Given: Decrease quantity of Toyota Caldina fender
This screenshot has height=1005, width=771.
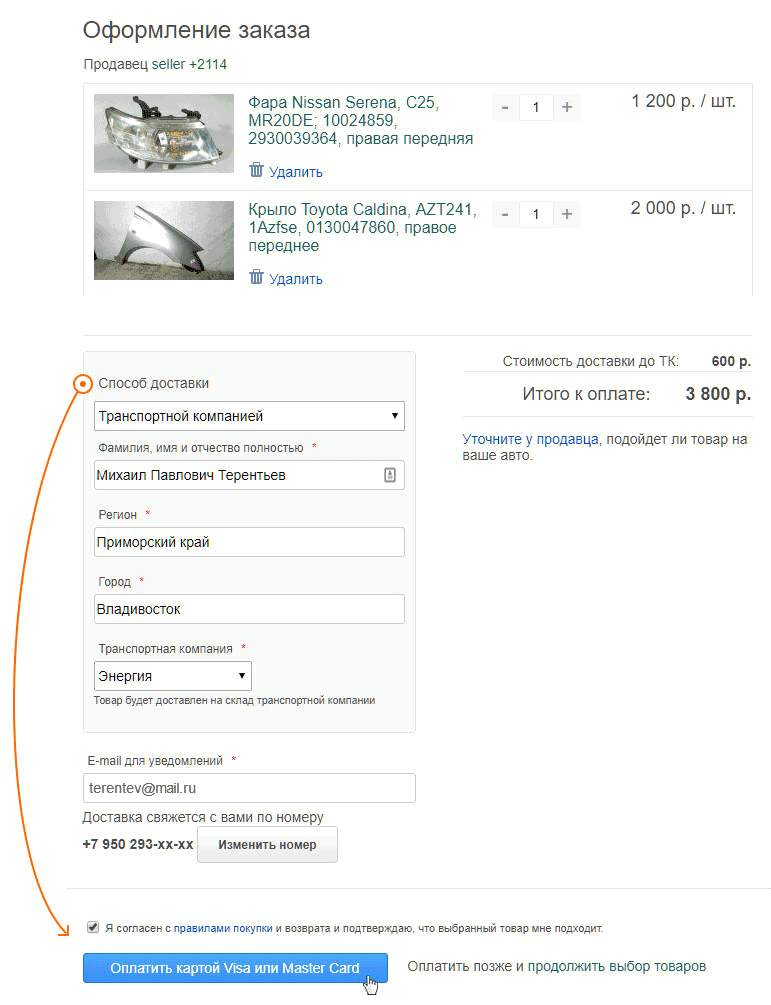Looking at the screenshot, I should pyautogui.click(x=505, y=214).
